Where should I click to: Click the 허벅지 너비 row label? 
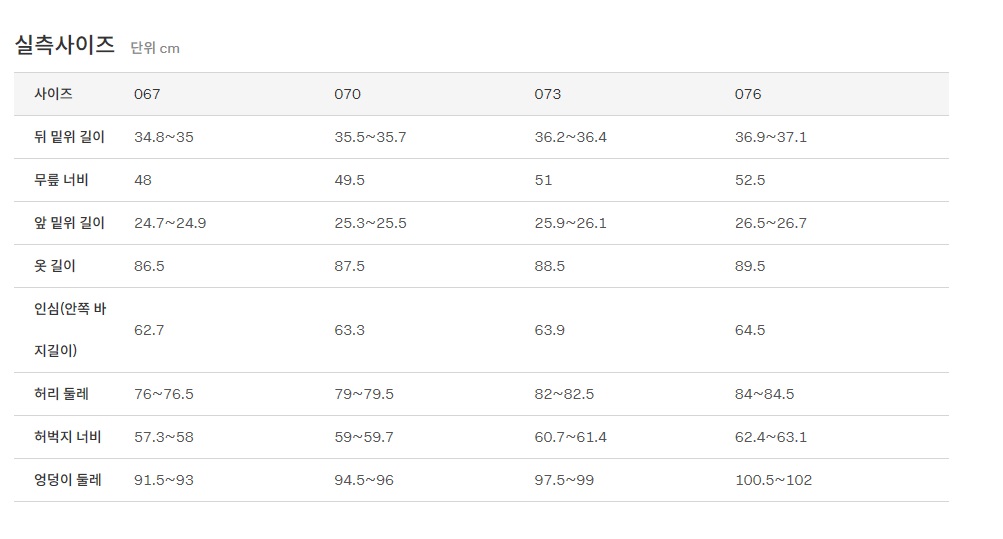67,437
